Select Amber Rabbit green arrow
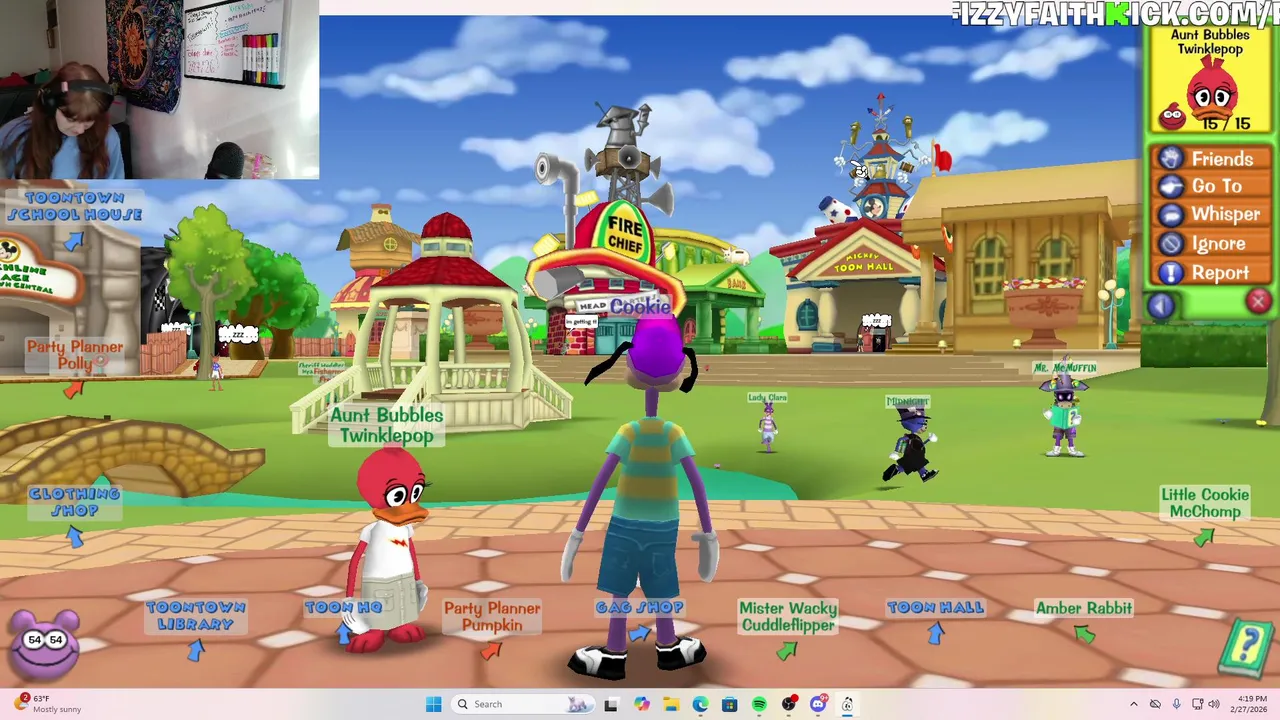The height and width of the screenshot is (720, 1280). [1083, 632]
